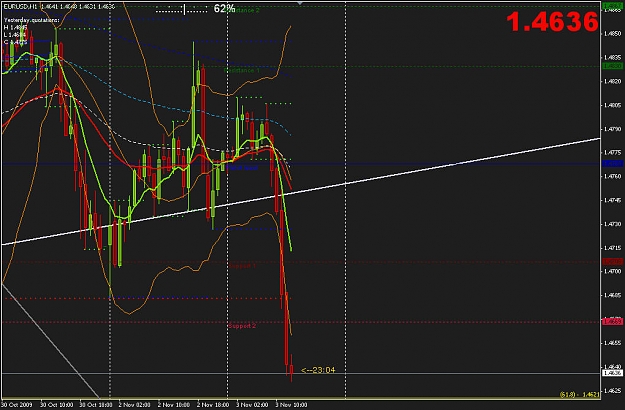Click the '2 Nov 10:00' time axis label
The width and height of the screenshot is (625, 410).
174,405
